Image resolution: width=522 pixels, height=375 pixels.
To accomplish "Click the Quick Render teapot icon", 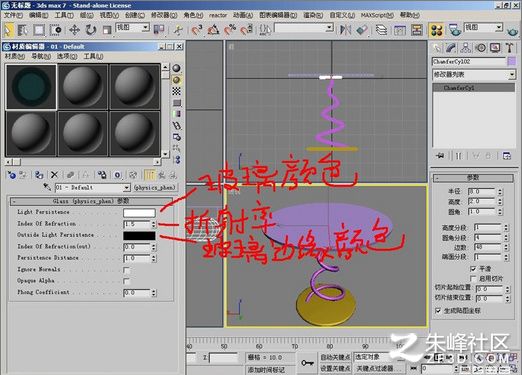I will (x=512, y=32).
